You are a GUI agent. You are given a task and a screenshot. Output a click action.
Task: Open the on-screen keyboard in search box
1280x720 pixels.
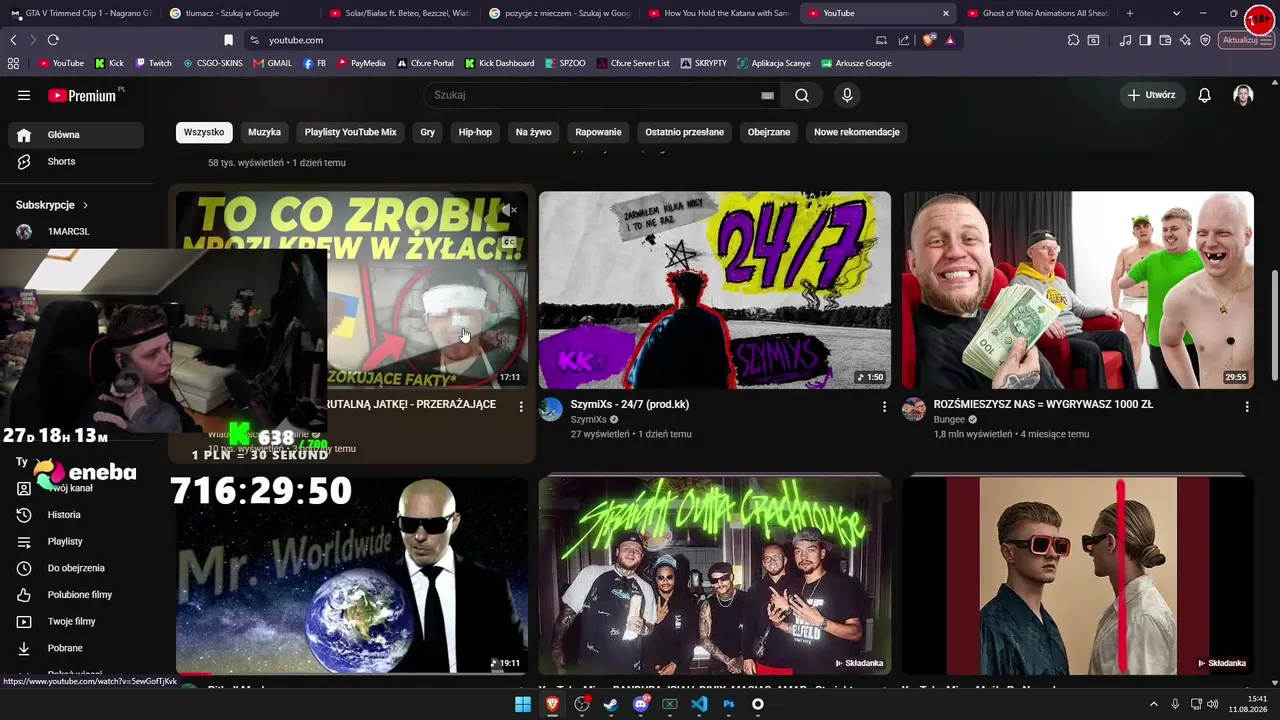[x=767, y=95]
